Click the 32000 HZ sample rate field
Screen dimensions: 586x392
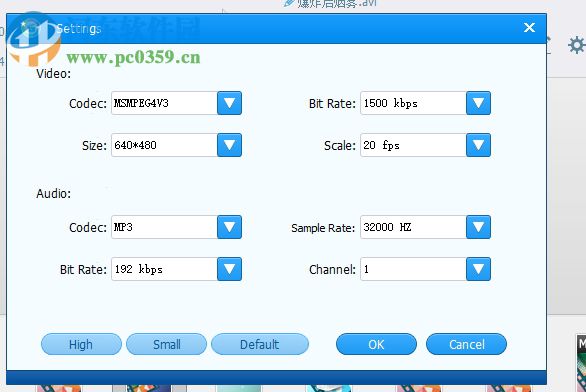coord(413,227)
